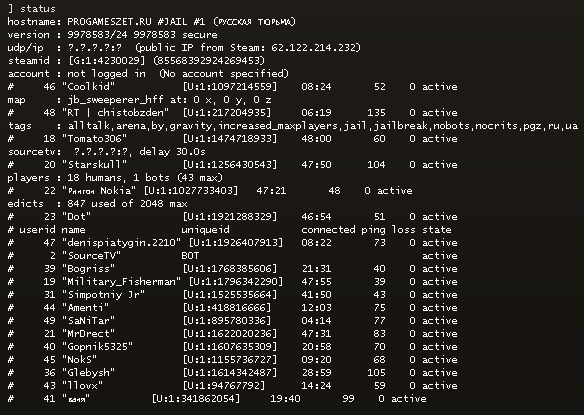Click player "RT | chistobzden" row
This screenshot has height=415, width=584.
[232, 113]
